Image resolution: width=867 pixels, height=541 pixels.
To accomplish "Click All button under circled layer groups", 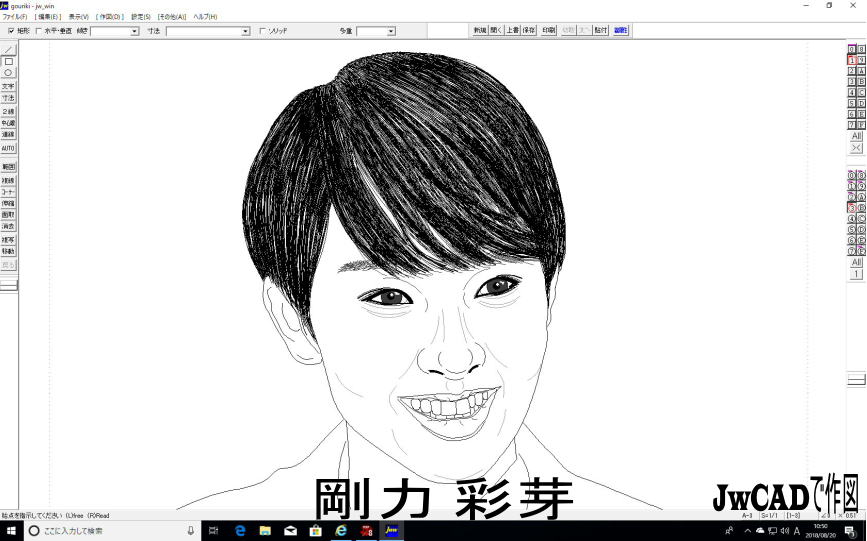I will click(x=856, y=262).
